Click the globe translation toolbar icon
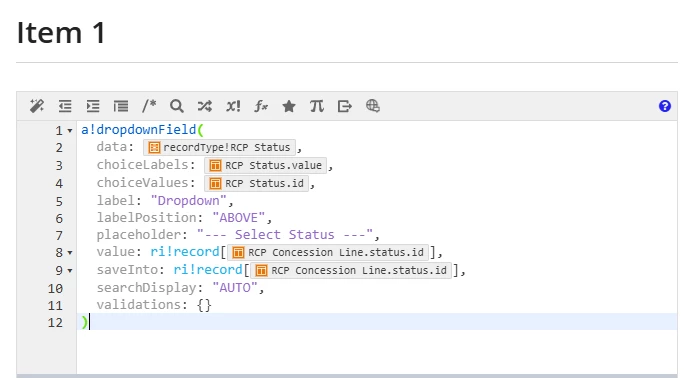The image size is (699, 378). 373,106
